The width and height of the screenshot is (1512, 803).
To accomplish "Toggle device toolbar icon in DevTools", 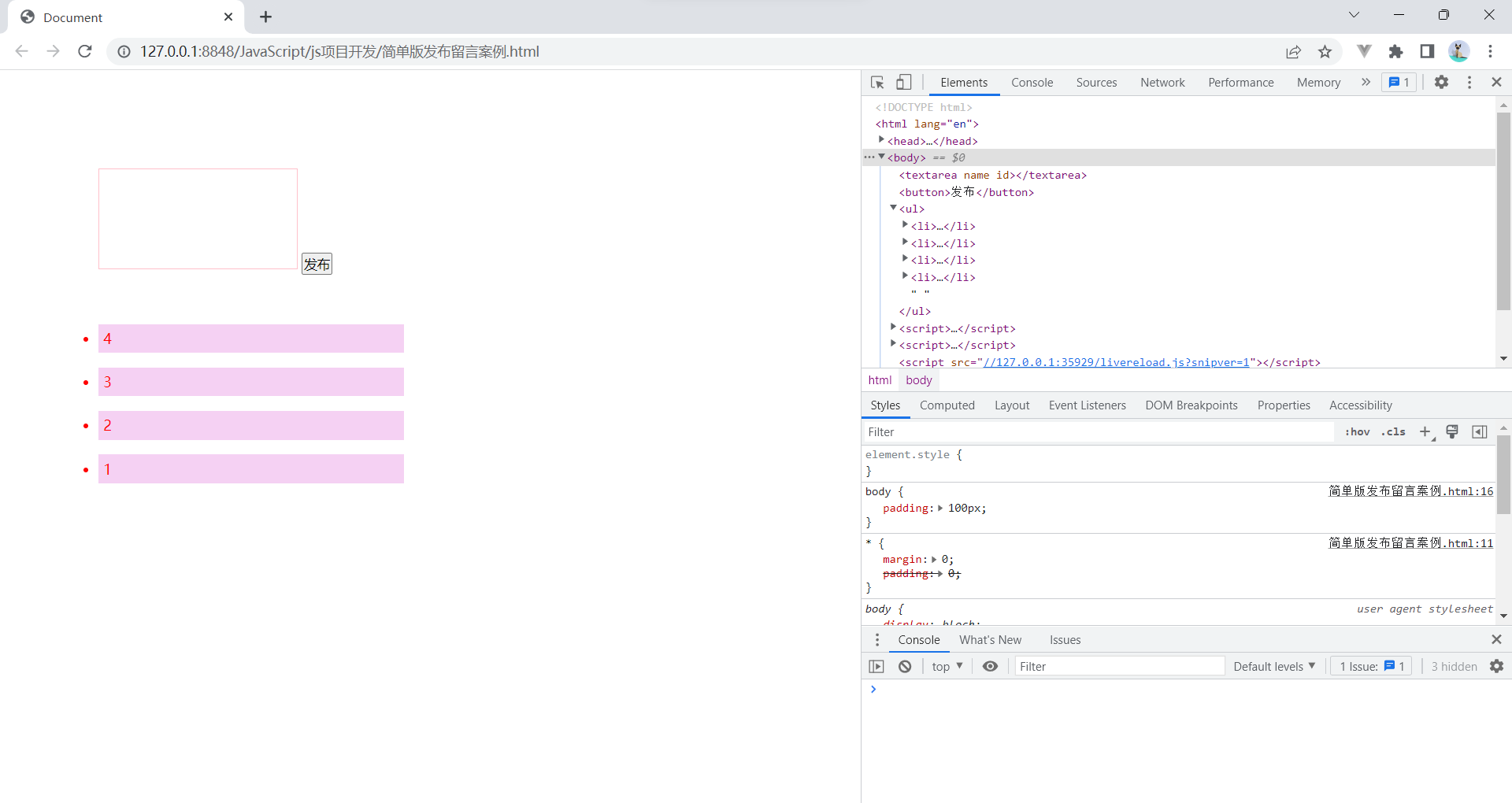I will 904,83.
